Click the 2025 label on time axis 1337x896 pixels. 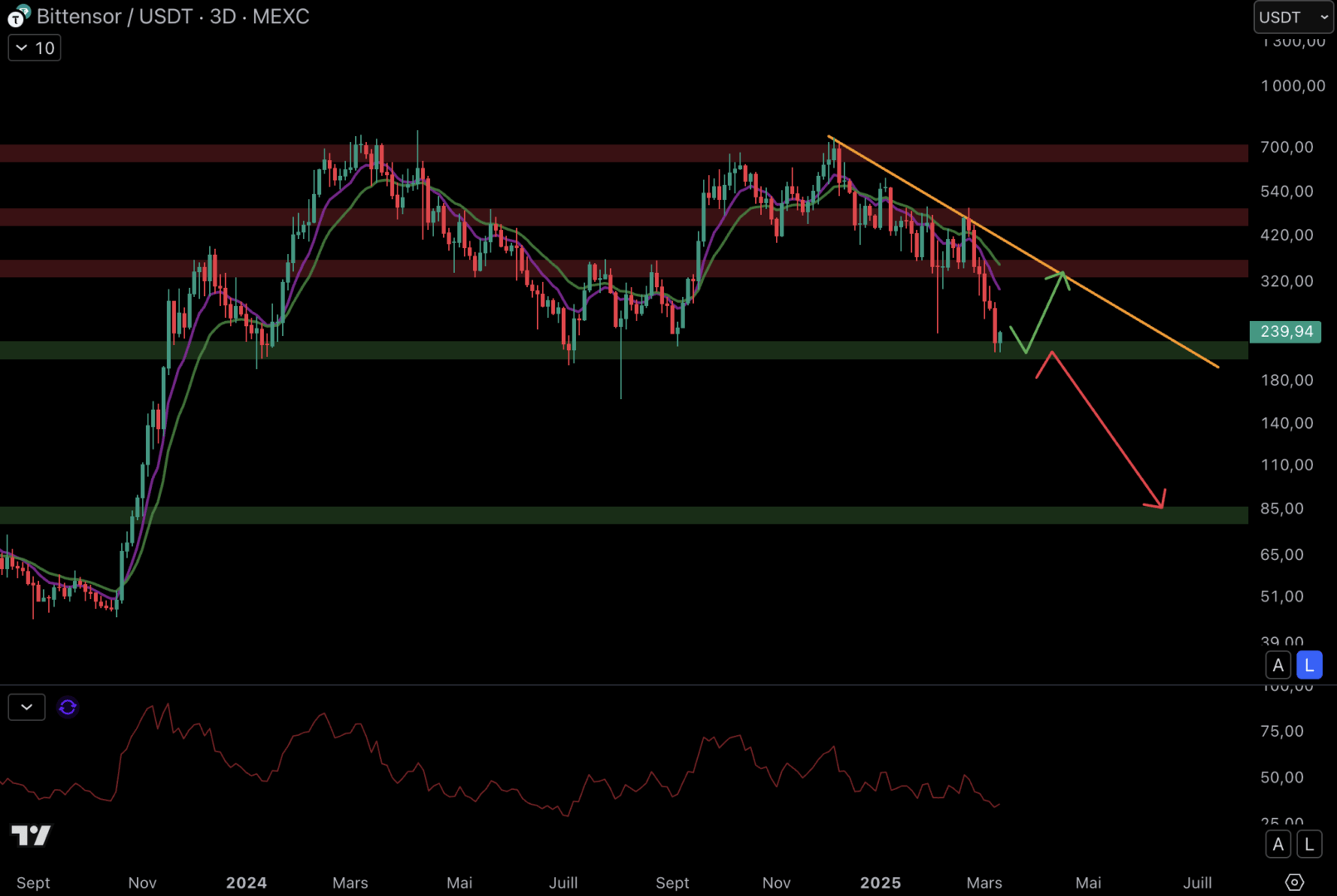point(881,883)
